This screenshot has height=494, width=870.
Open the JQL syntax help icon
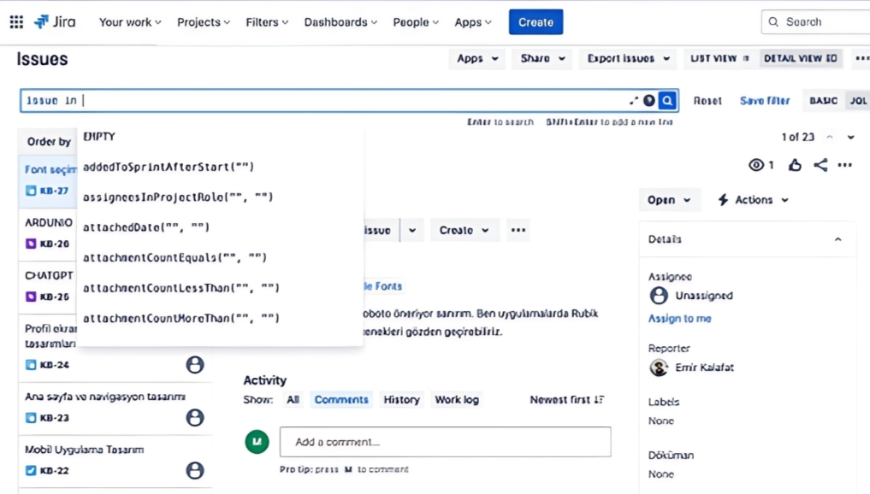click(649, 100)
